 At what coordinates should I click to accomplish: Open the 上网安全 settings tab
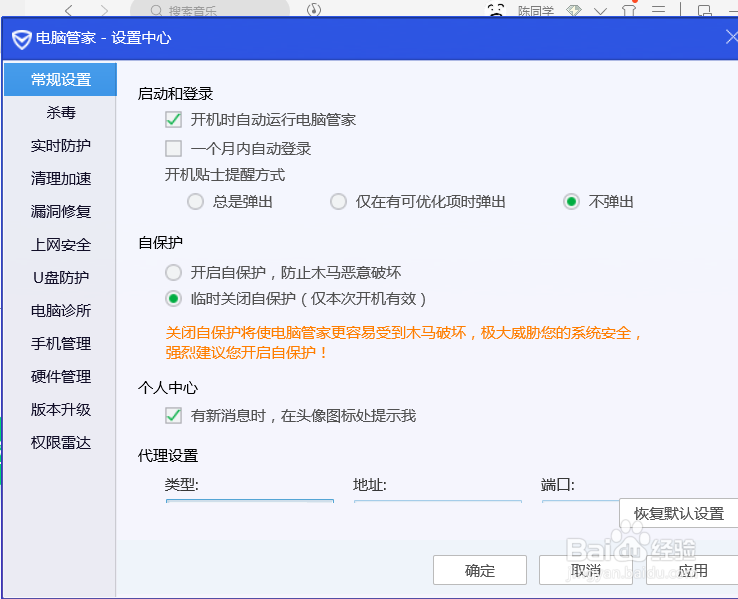(x=60, y=245)
